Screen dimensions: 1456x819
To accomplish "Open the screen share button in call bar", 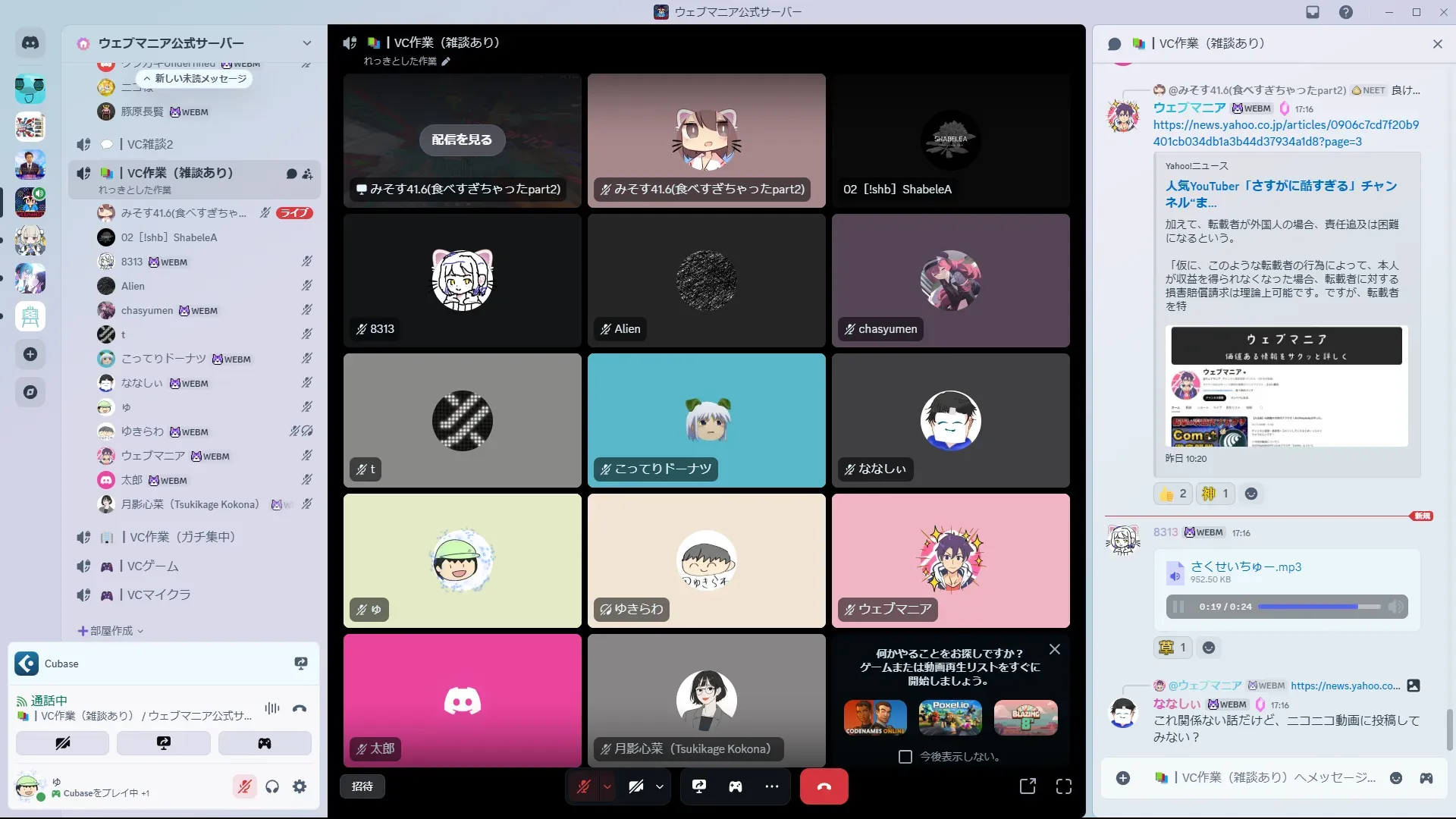I will [699, 786].
